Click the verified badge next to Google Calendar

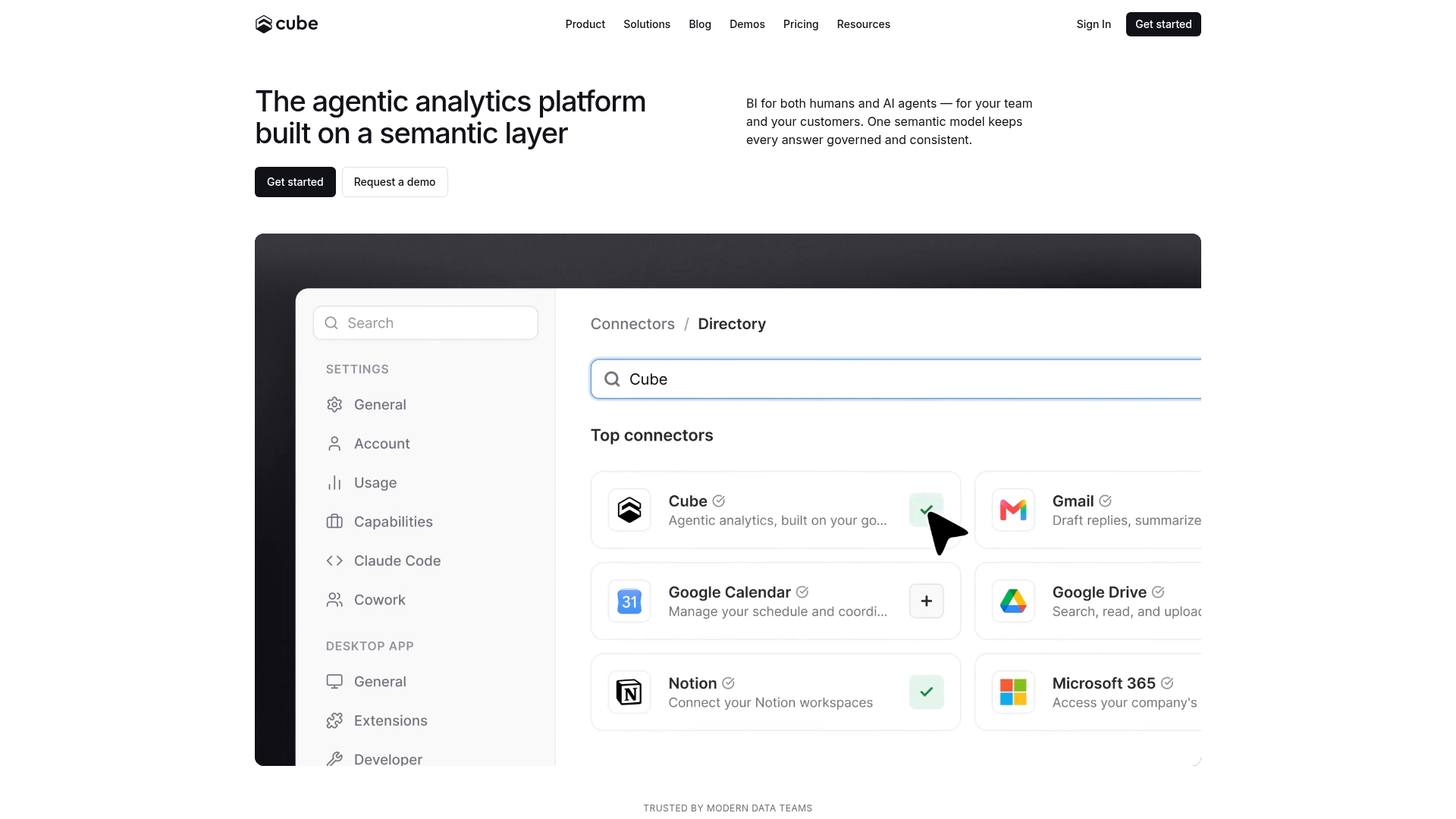tap(802, 592)
